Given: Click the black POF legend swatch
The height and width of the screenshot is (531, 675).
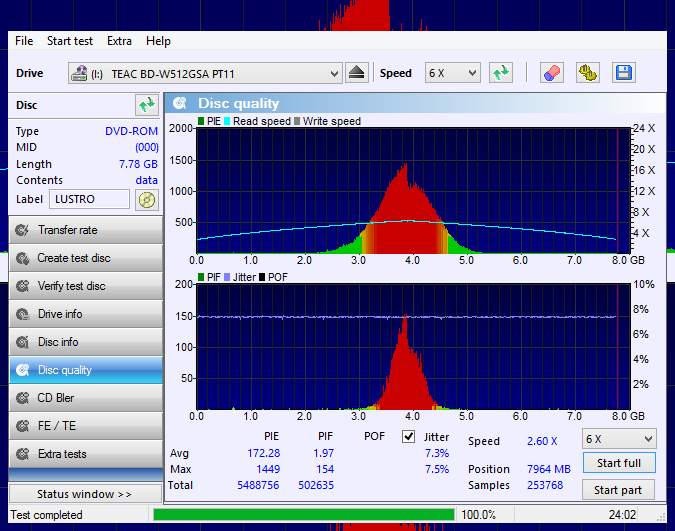Looking at the screenshot, I should point(262,277).
